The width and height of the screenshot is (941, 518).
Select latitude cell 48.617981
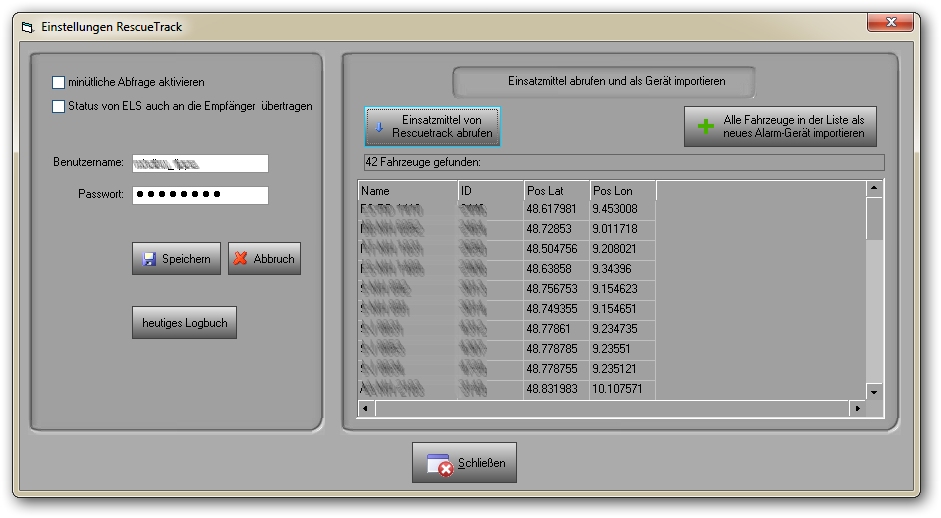557,209
